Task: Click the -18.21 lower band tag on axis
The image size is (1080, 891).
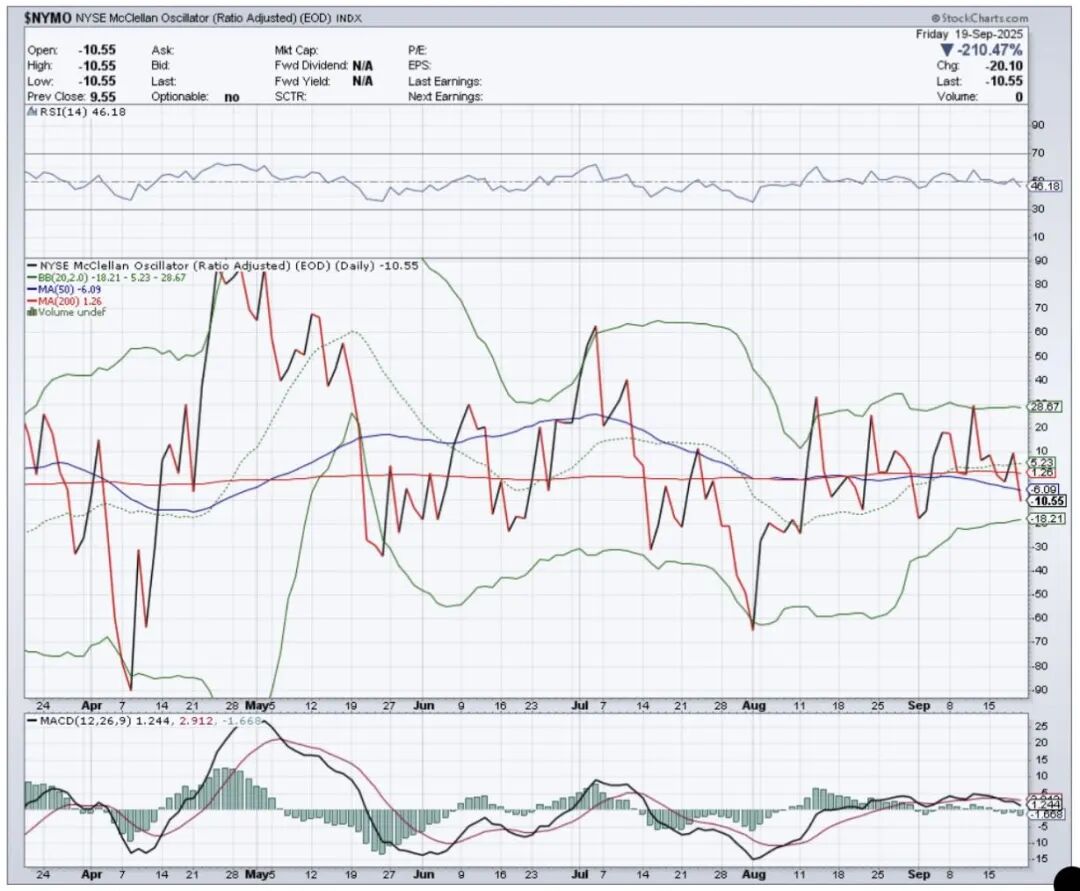Action: coord(1046,518)
